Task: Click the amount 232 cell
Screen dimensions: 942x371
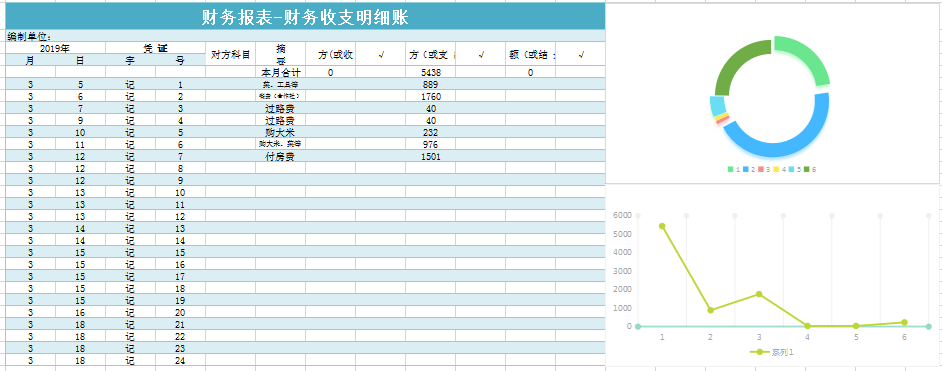Action: (430, 132)
